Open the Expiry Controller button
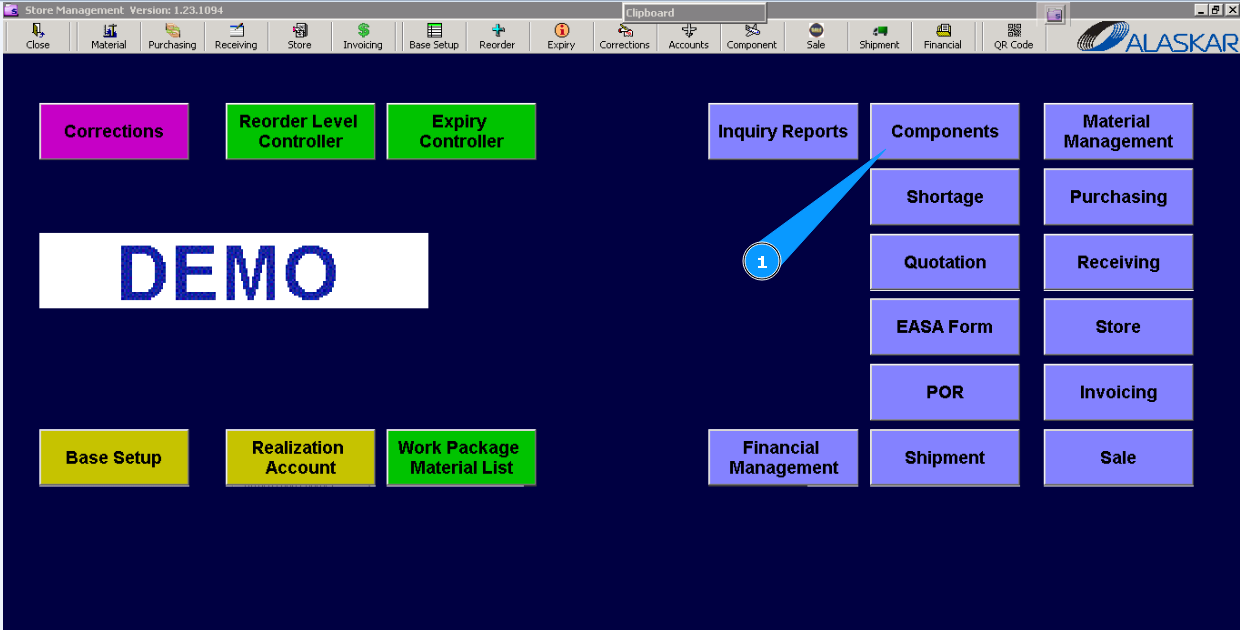The image size is (1240, 633). 461,131
